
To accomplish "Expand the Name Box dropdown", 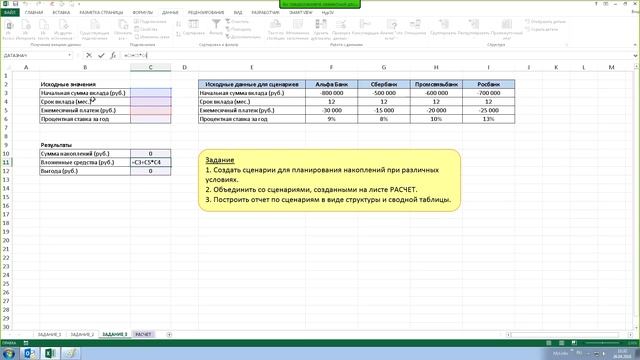I will click(69, 55).
